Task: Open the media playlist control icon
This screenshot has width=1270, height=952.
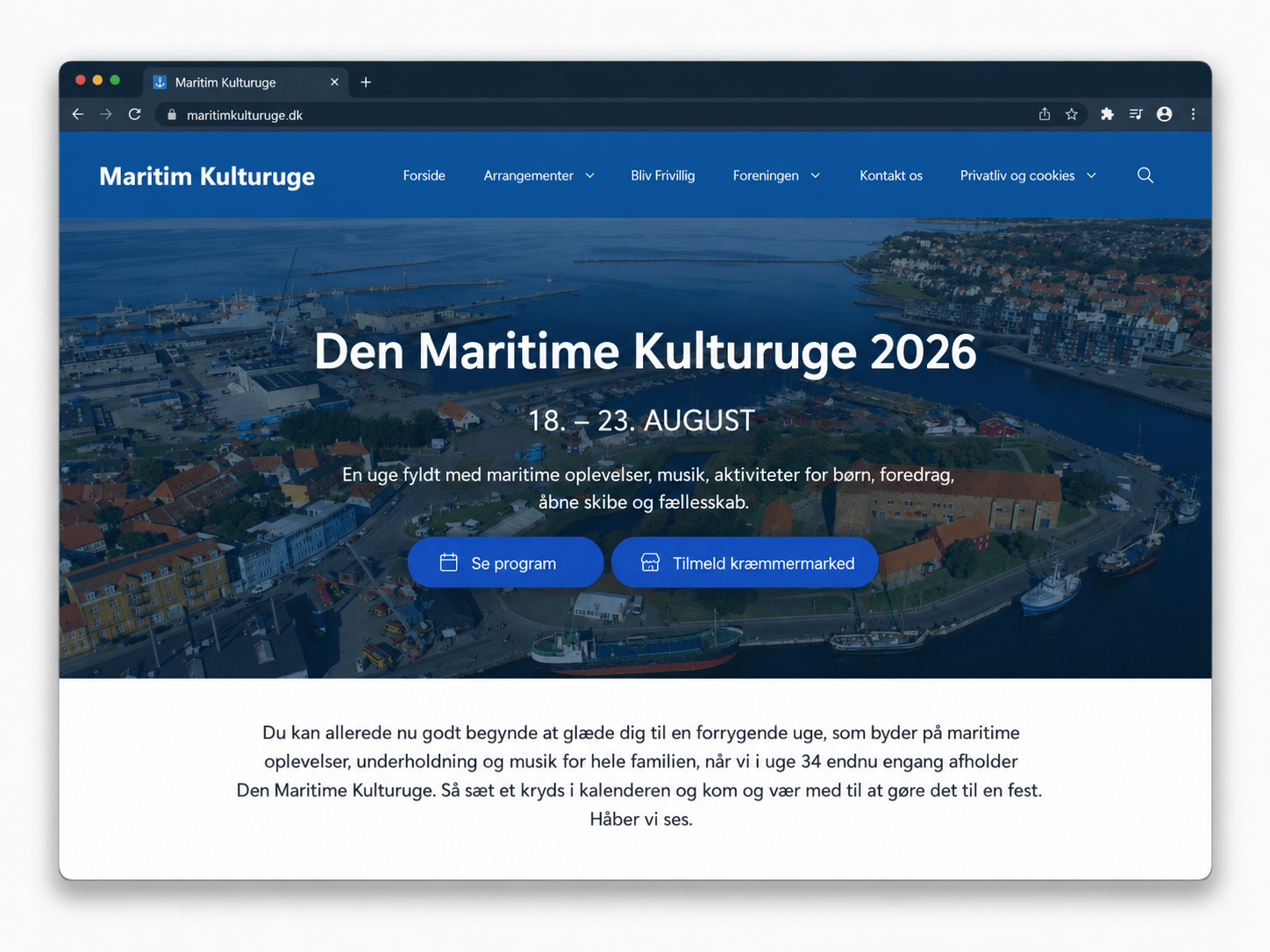Action: [1136, 114]
